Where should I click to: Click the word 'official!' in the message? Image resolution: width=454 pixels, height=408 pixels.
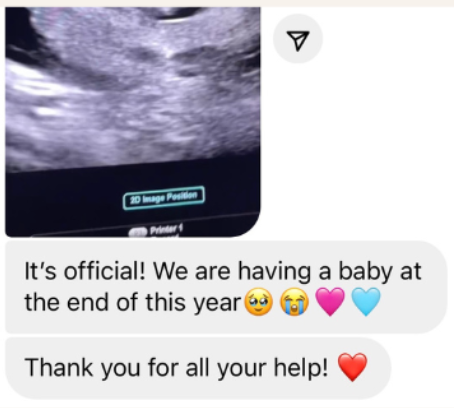pyautogui.click(x=105, y=271)
